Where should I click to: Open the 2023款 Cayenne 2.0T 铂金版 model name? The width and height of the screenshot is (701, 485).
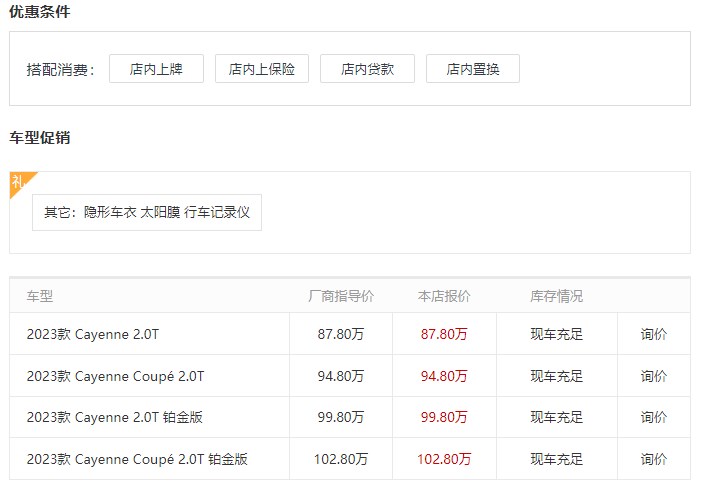click(114, 418)
